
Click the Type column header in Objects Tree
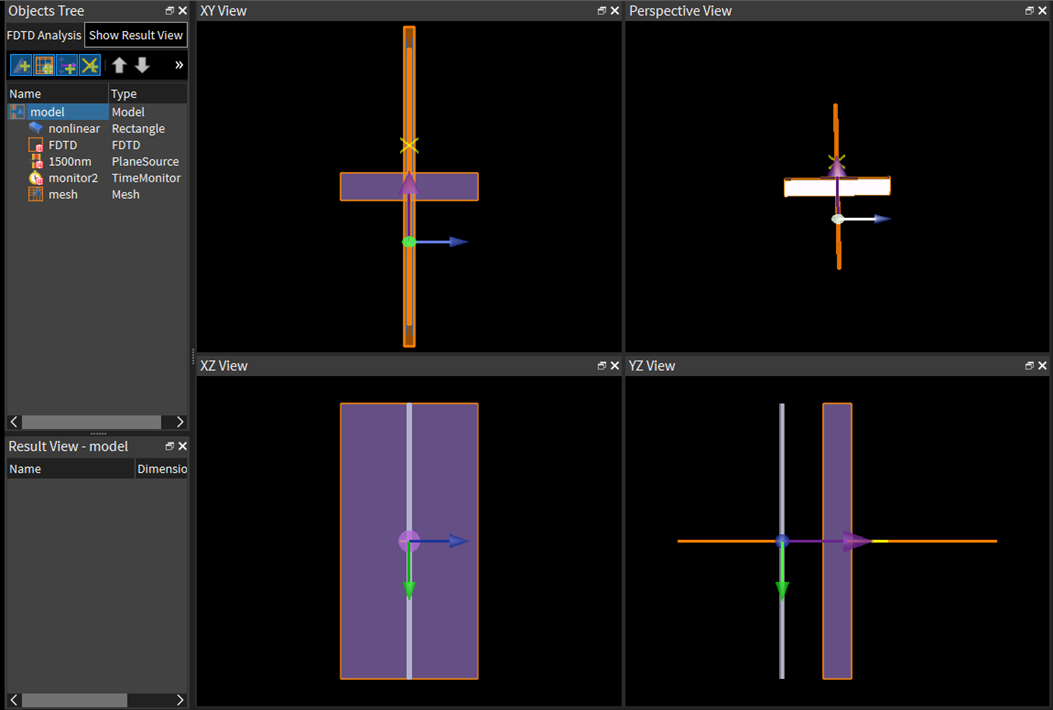(x=148, y=94)
